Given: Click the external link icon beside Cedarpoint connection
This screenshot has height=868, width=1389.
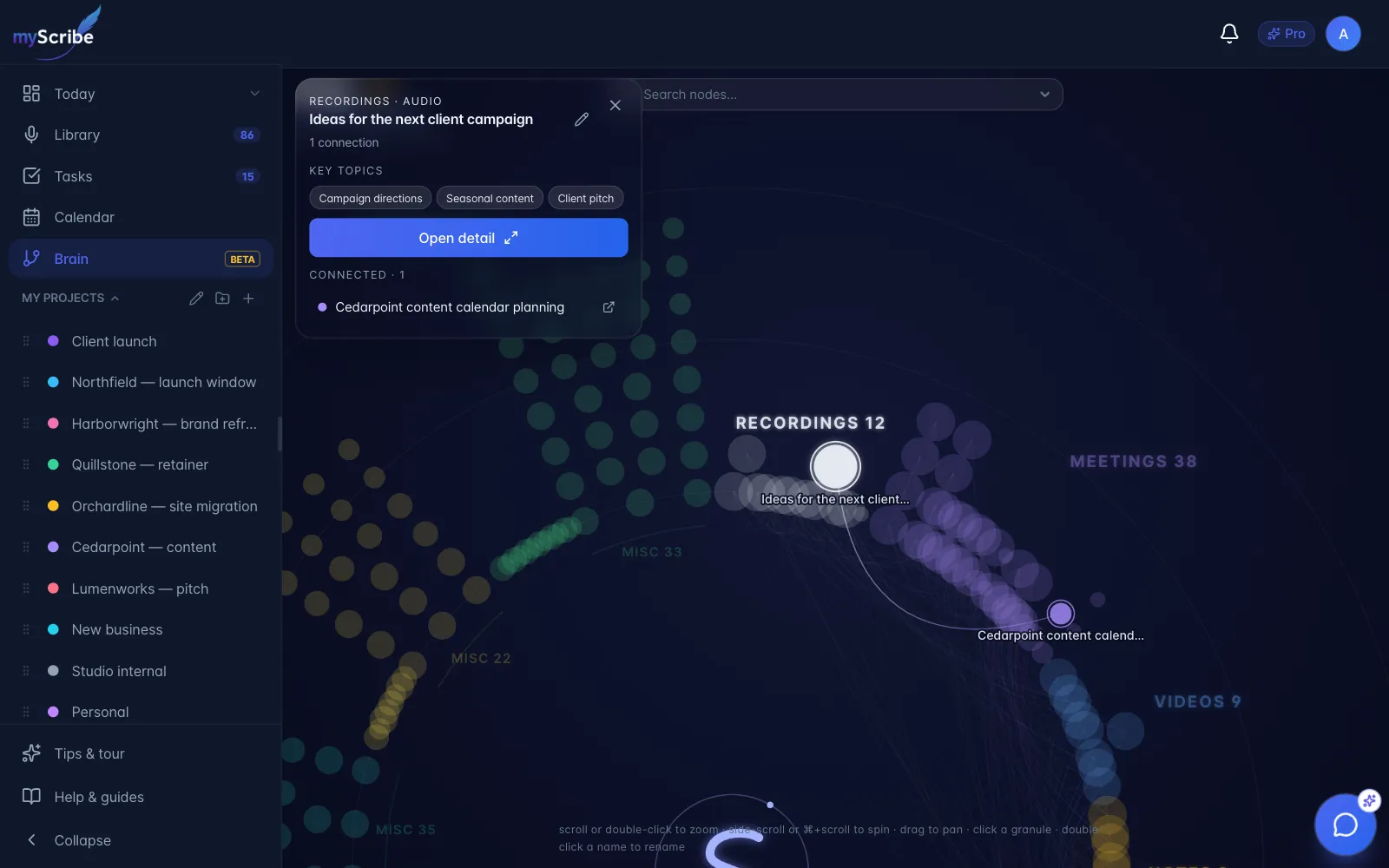Looking at the screenshot, I should click(x=609, y=307).
